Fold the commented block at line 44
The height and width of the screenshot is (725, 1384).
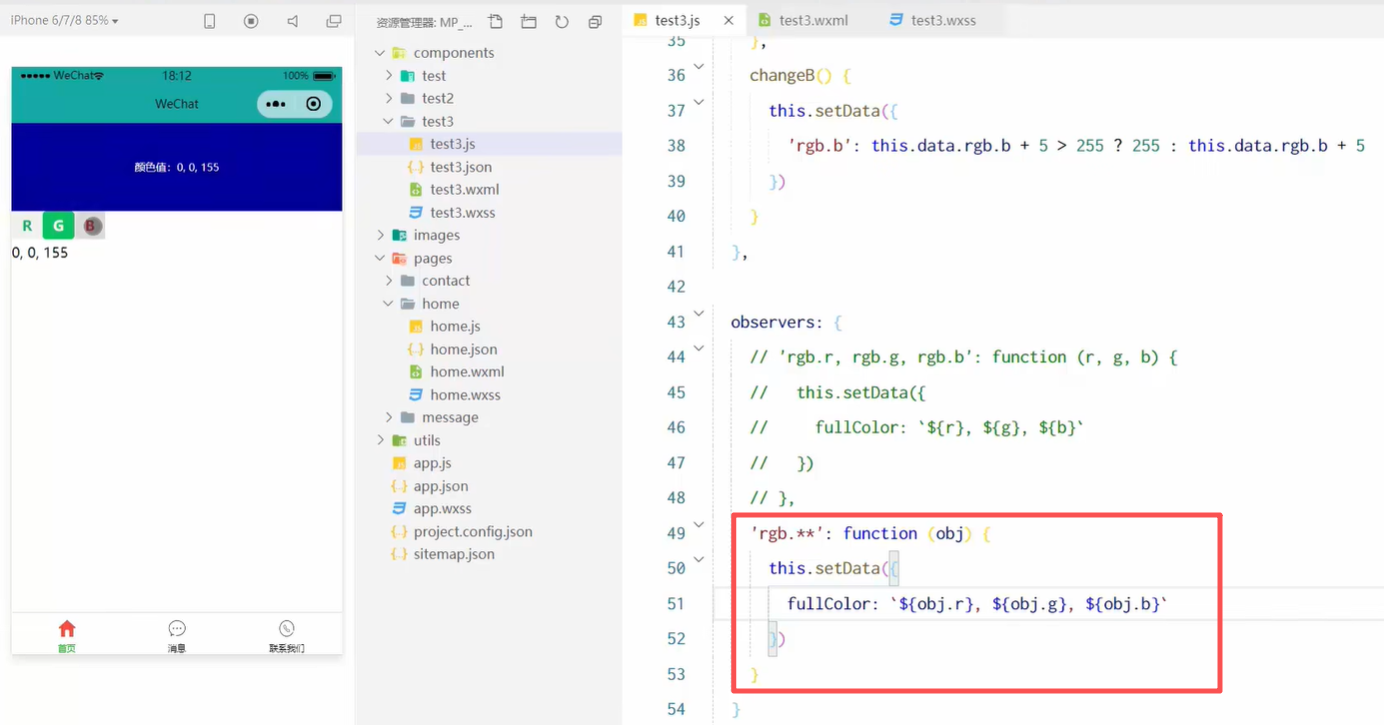[x=699, y=348]
